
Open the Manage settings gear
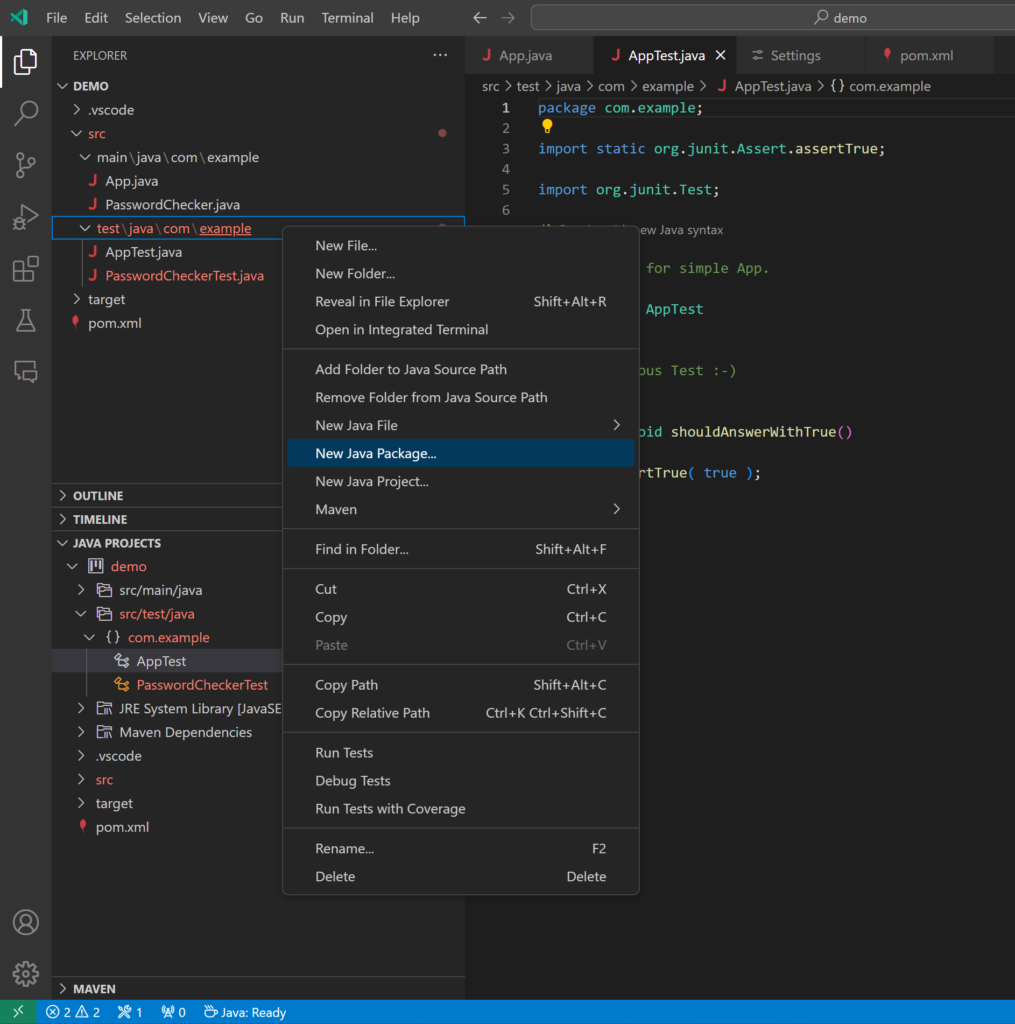coord(25,973)
